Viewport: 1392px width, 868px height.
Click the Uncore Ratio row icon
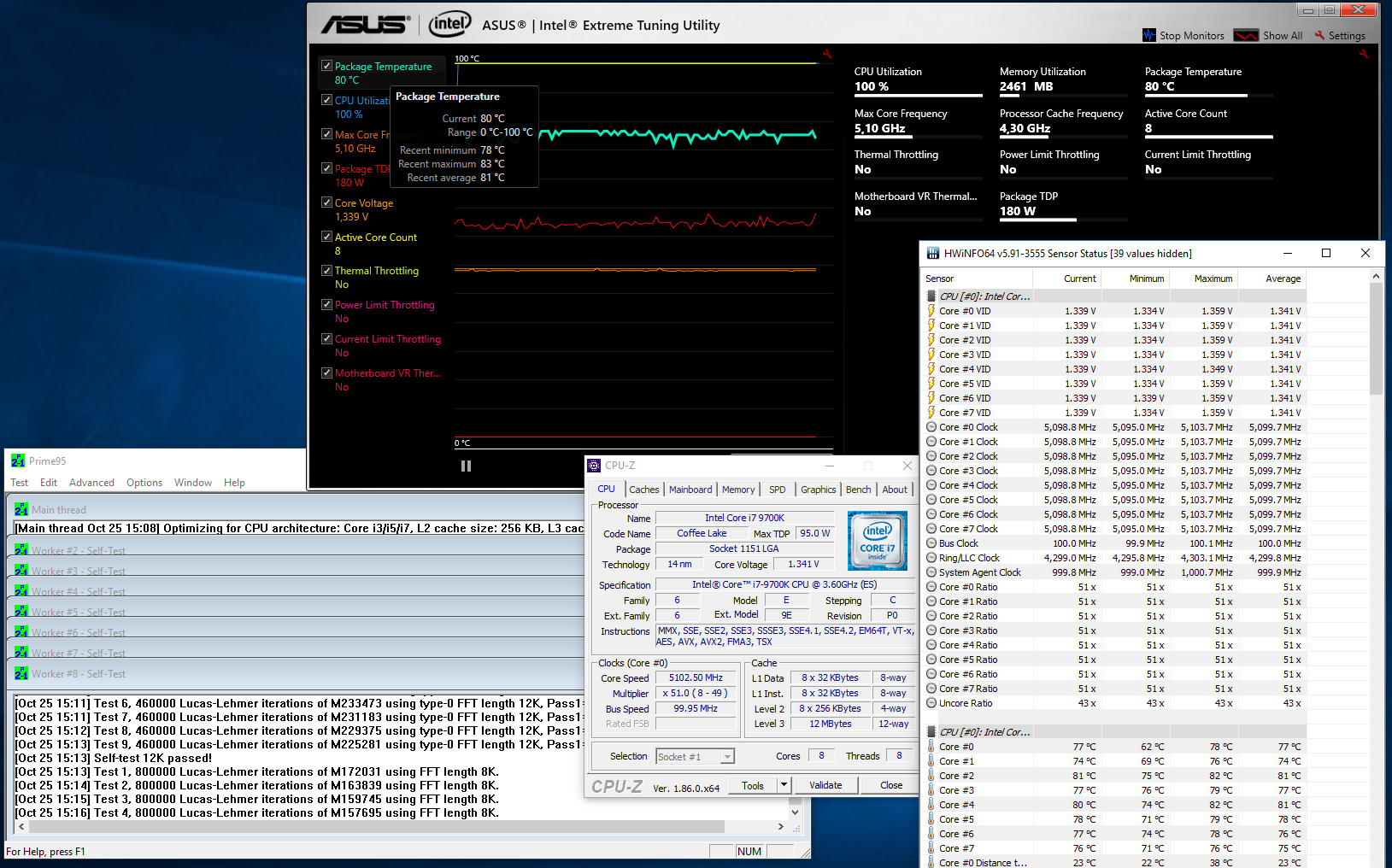[x=931, y=703]
